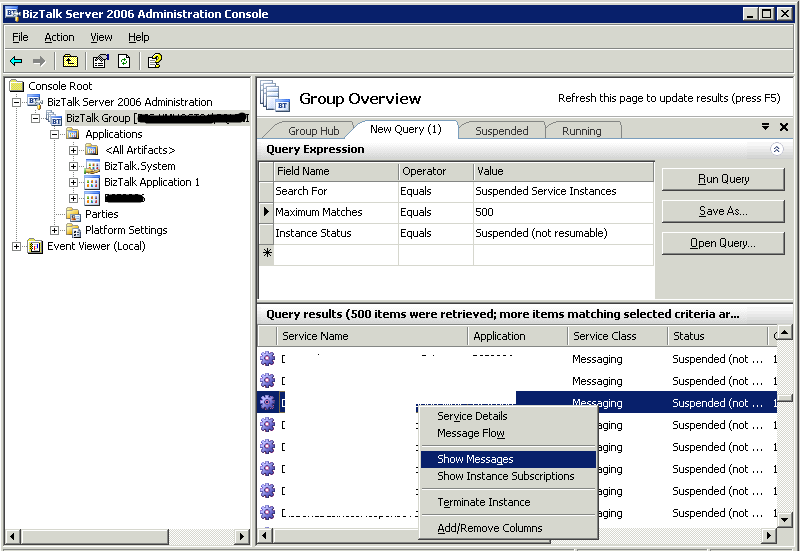This screenshot has width=800, height=551.
Task: Click the Back arrow toolbar icon
Action: click(16, 61)
